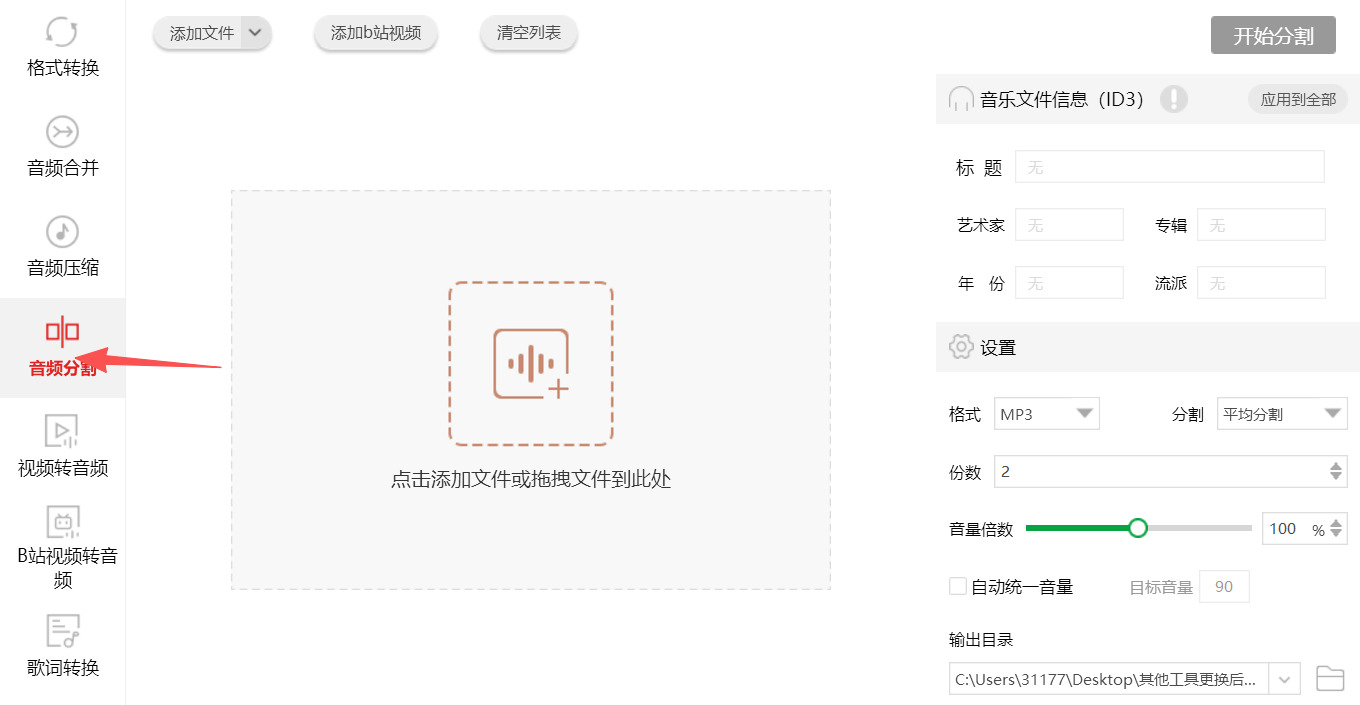
Task: Expand the 添加文件 dropdown arrow
Action: 257,33
